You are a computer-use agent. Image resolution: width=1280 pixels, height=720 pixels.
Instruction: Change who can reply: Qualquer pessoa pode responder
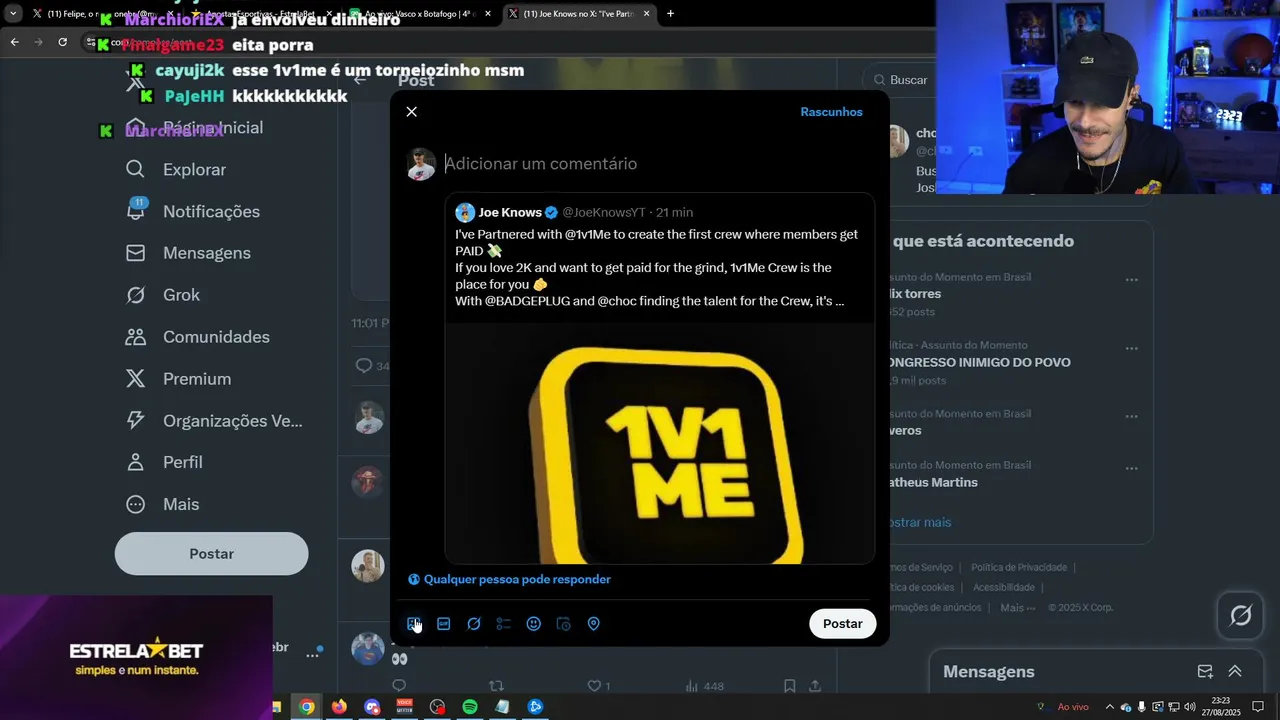coord(509,579)
